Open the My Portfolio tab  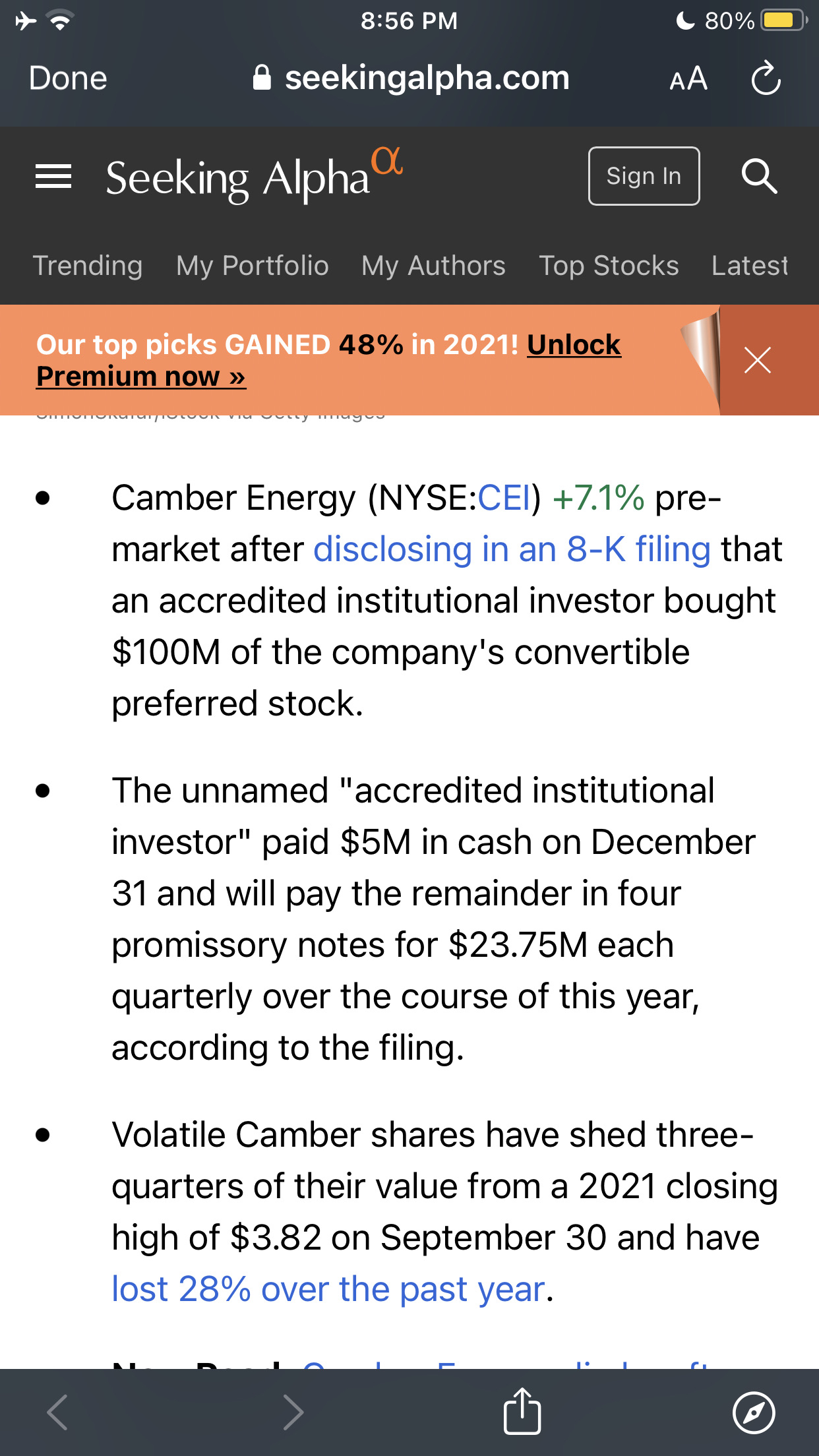click(x=252, y=266)
